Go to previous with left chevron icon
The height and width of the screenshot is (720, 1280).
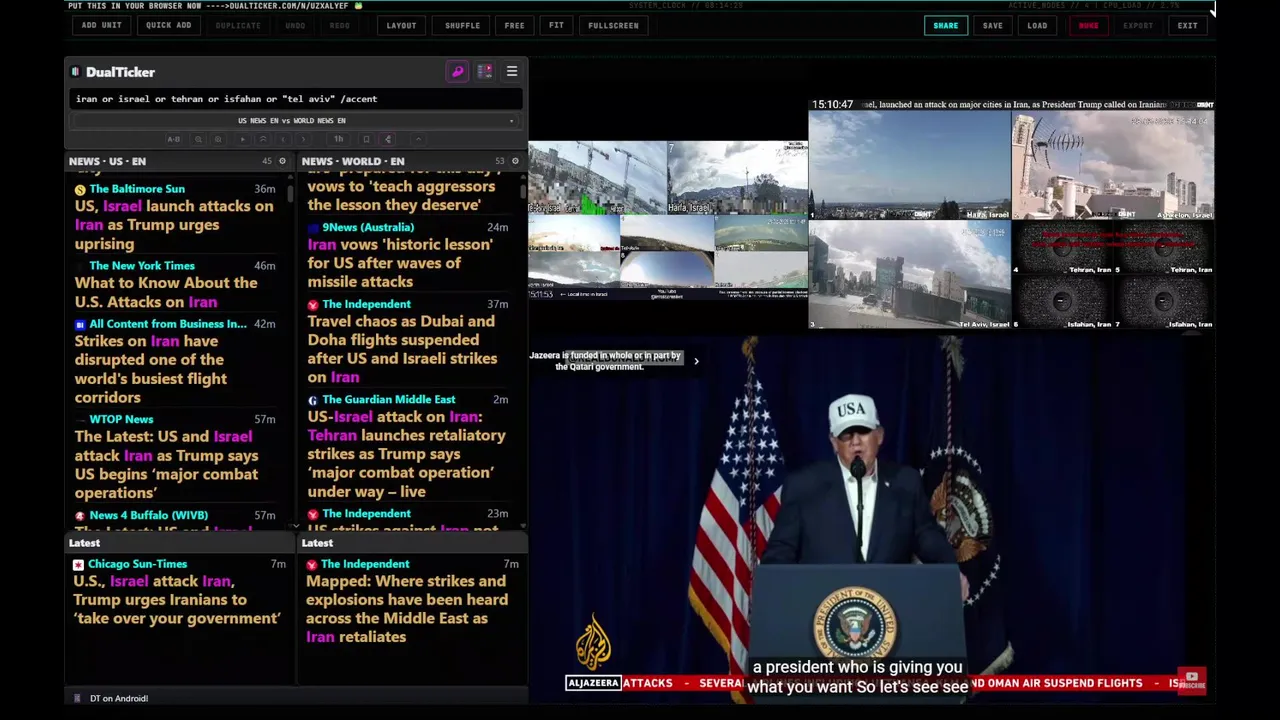coord(283,139)
